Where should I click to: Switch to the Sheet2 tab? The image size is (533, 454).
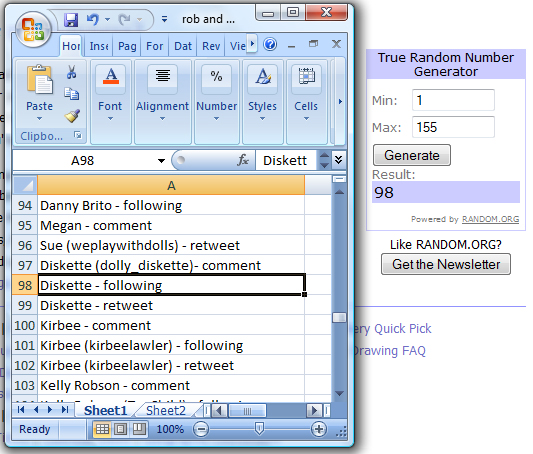click(x=166, y=411)
